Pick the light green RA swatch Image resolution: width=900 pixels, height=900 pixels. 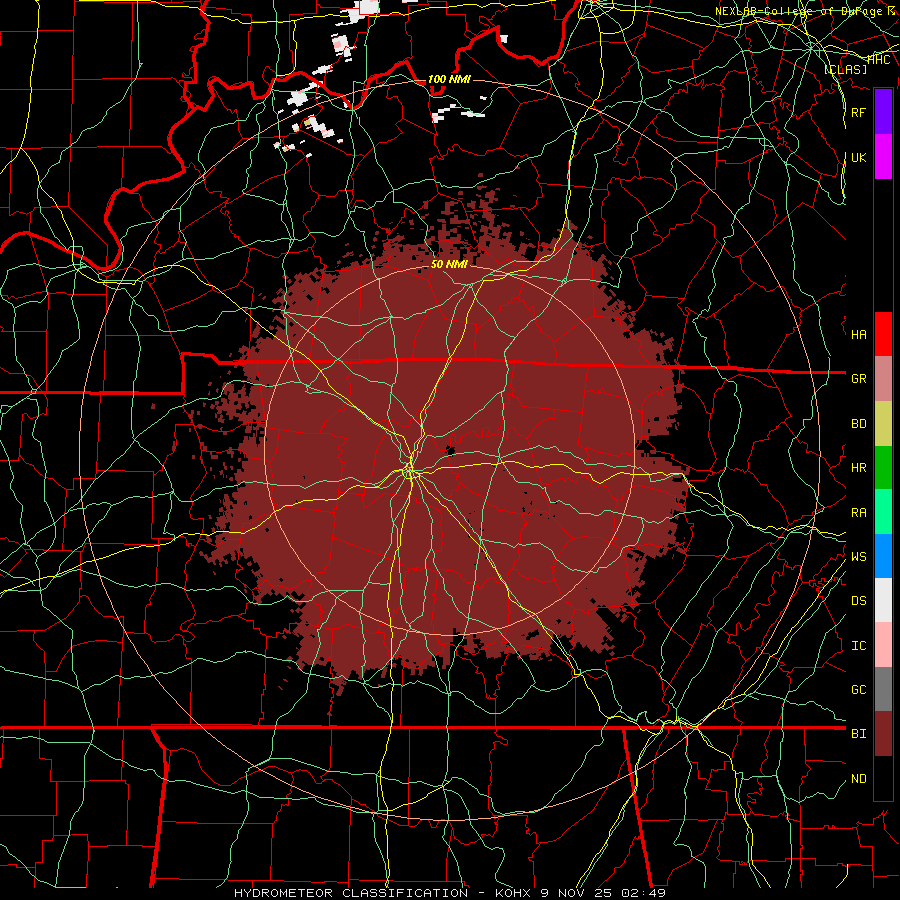[x=883, y=511]
